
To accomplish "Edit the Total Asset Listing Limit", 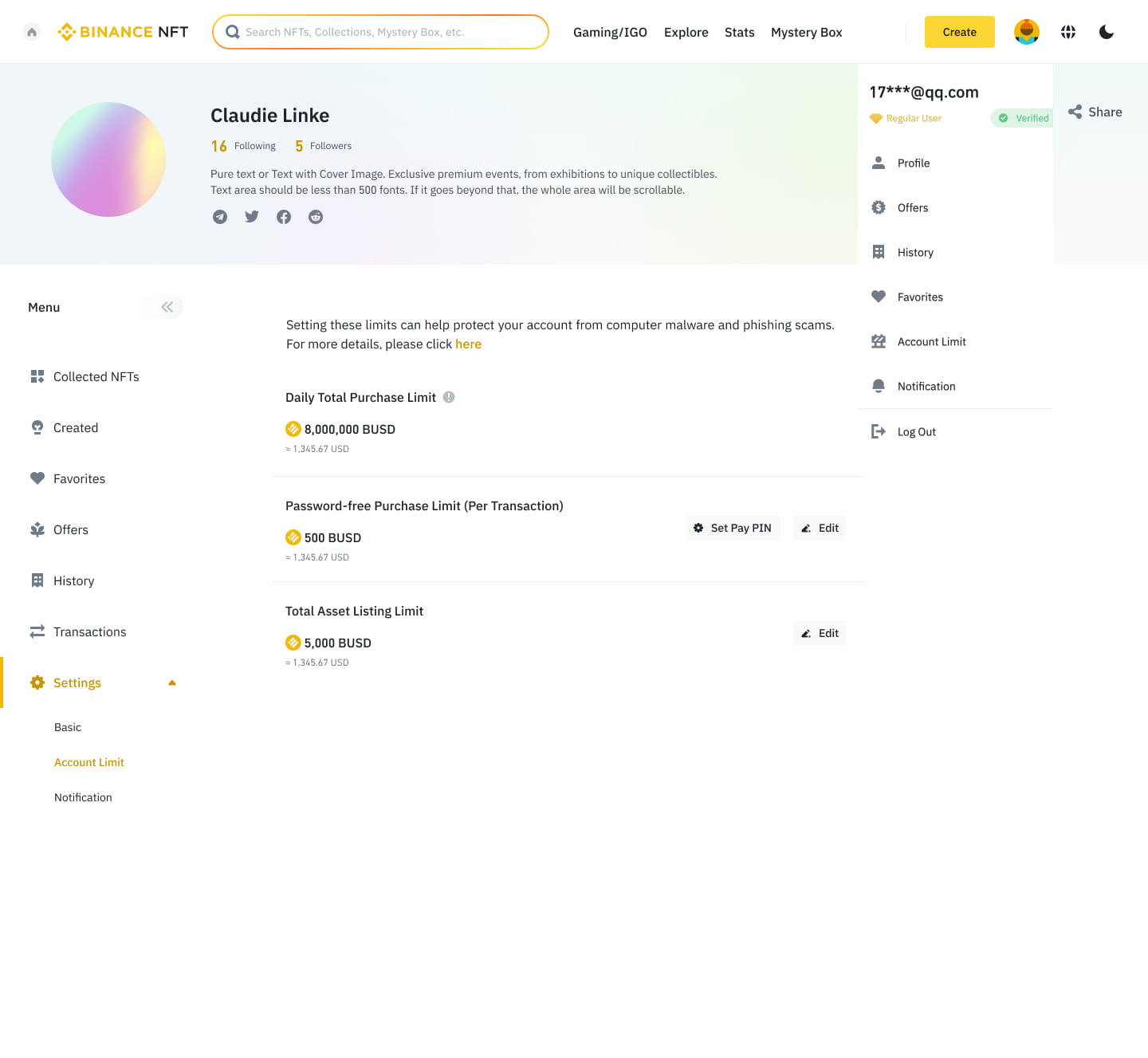I will 820,633.
